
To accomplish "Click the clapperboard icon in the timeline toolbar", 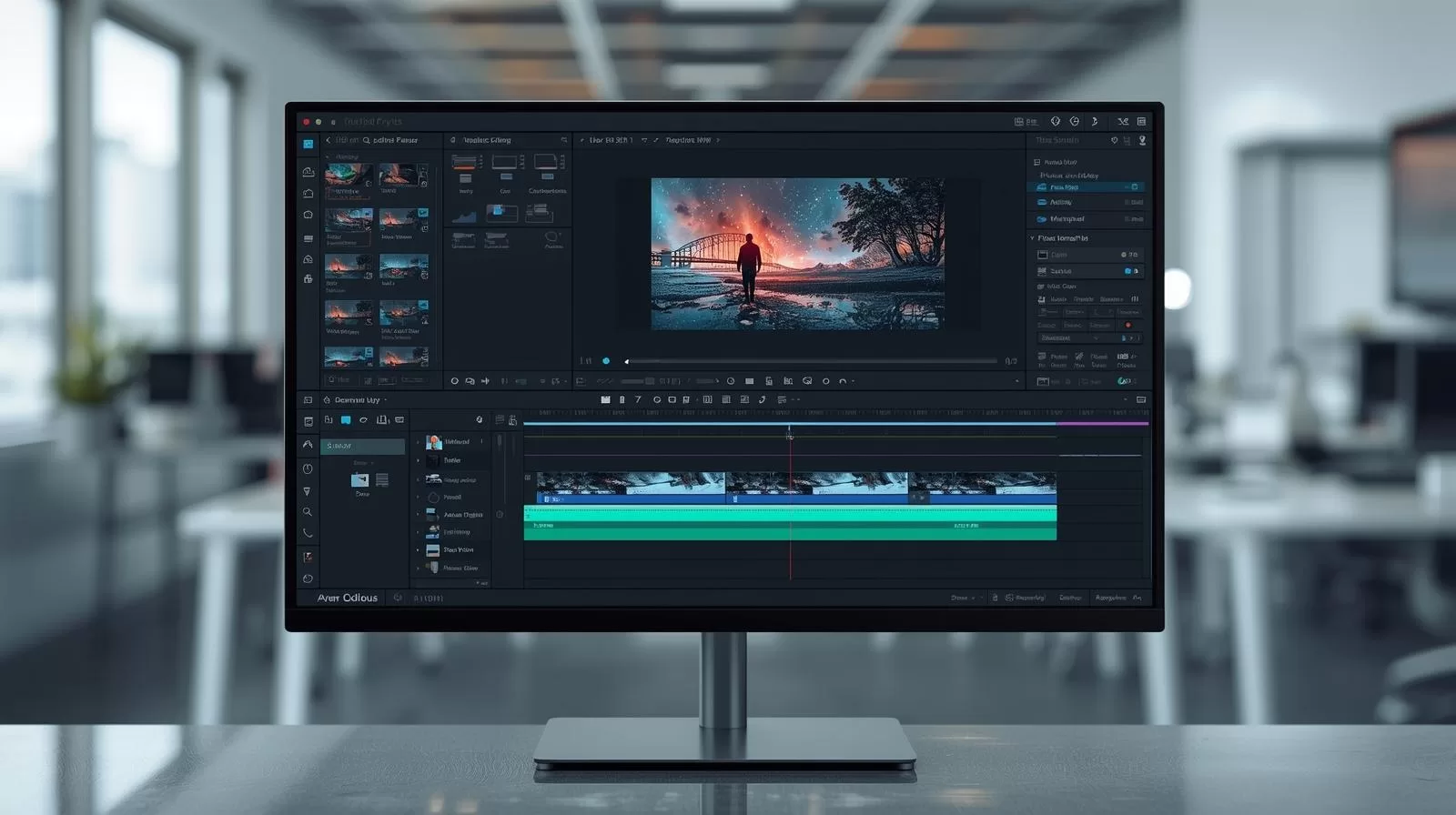I will [605, 399].
